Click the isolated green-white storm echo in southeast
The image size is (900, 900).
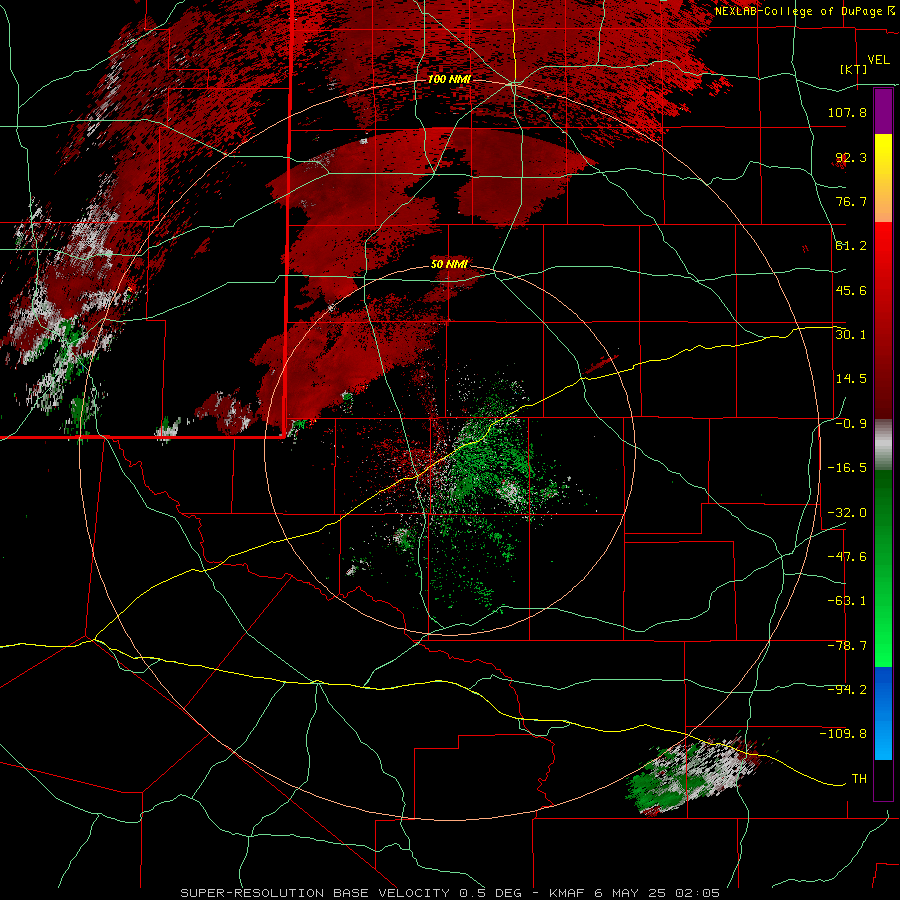tap(695, 774)
